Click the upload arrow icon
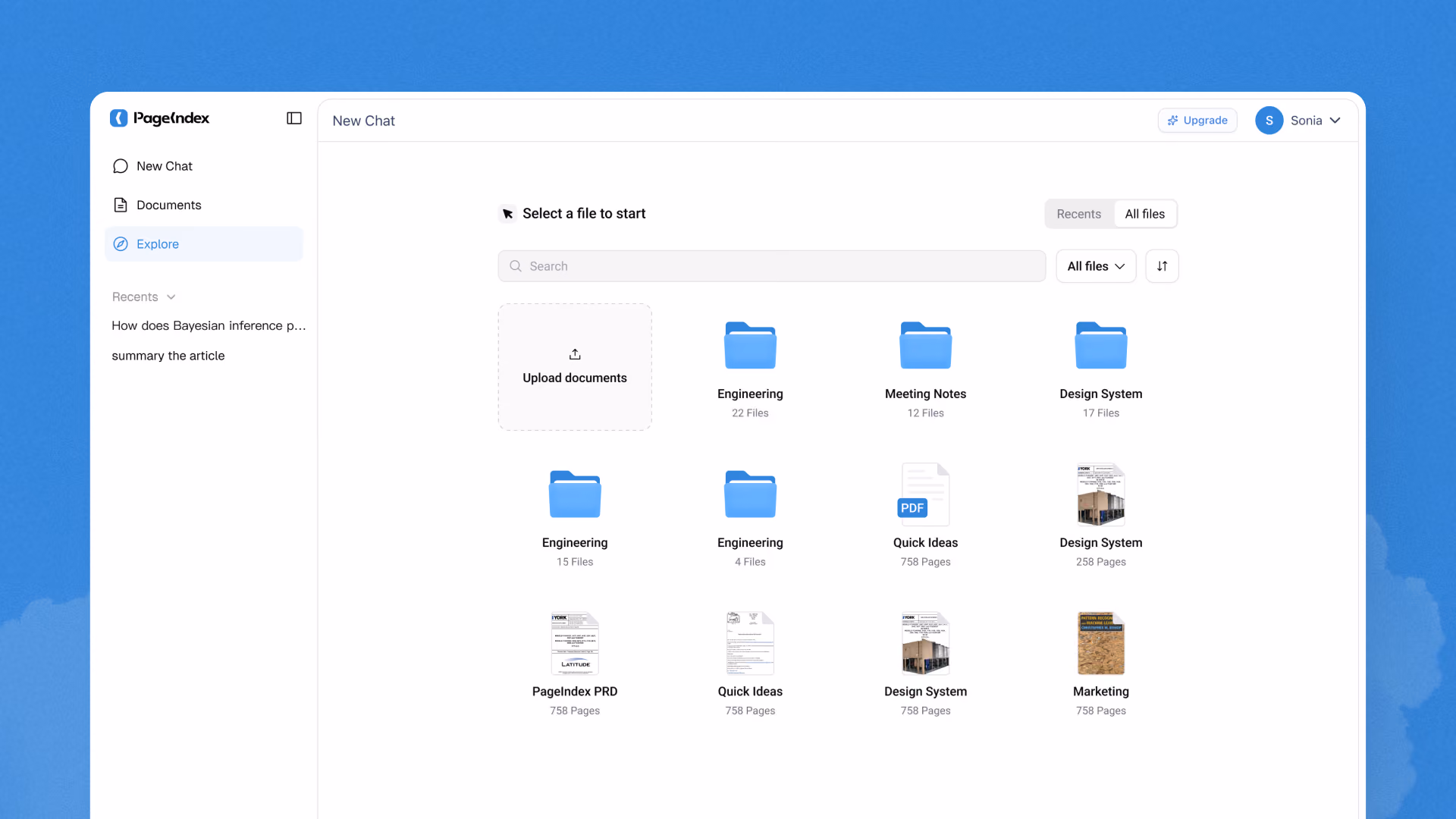Screen dimensions: 1456x819 (575, 354)
